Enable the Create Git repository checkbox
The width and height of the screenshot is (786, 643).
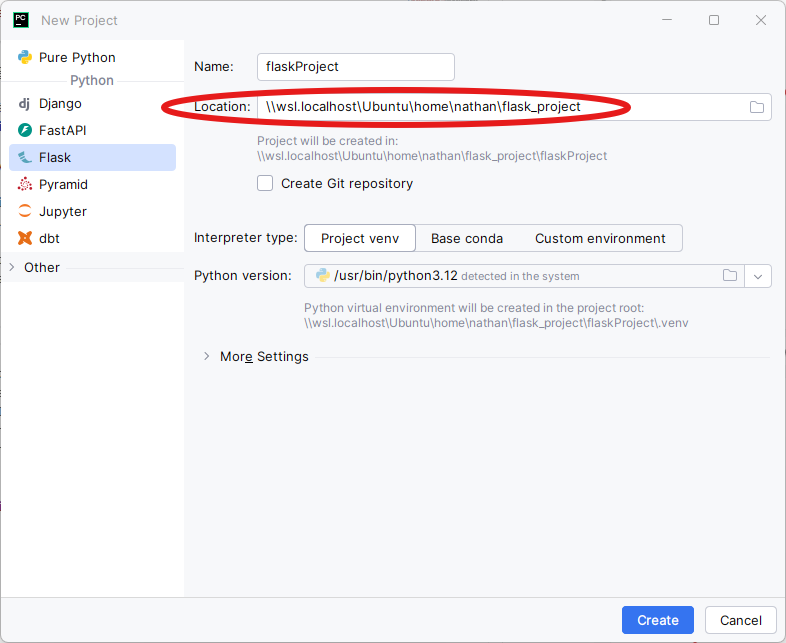265,183
